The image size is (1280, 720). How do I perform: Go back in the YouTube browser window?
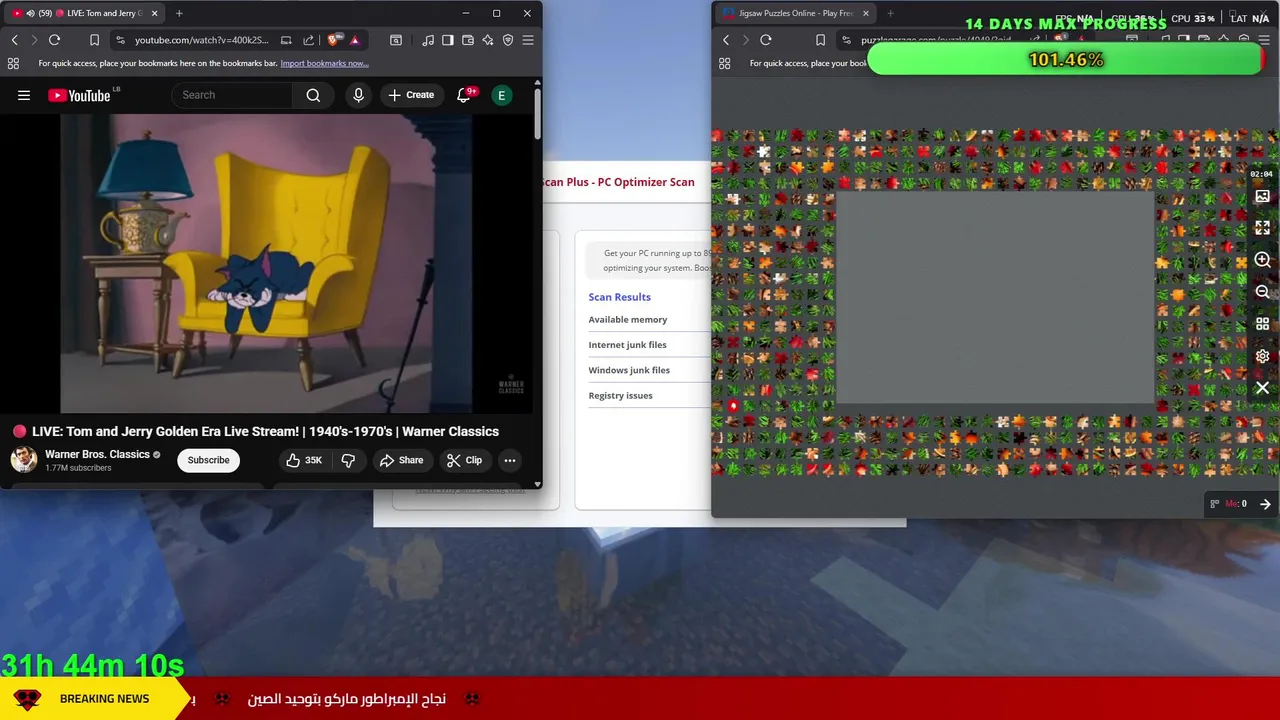point(14,40)
